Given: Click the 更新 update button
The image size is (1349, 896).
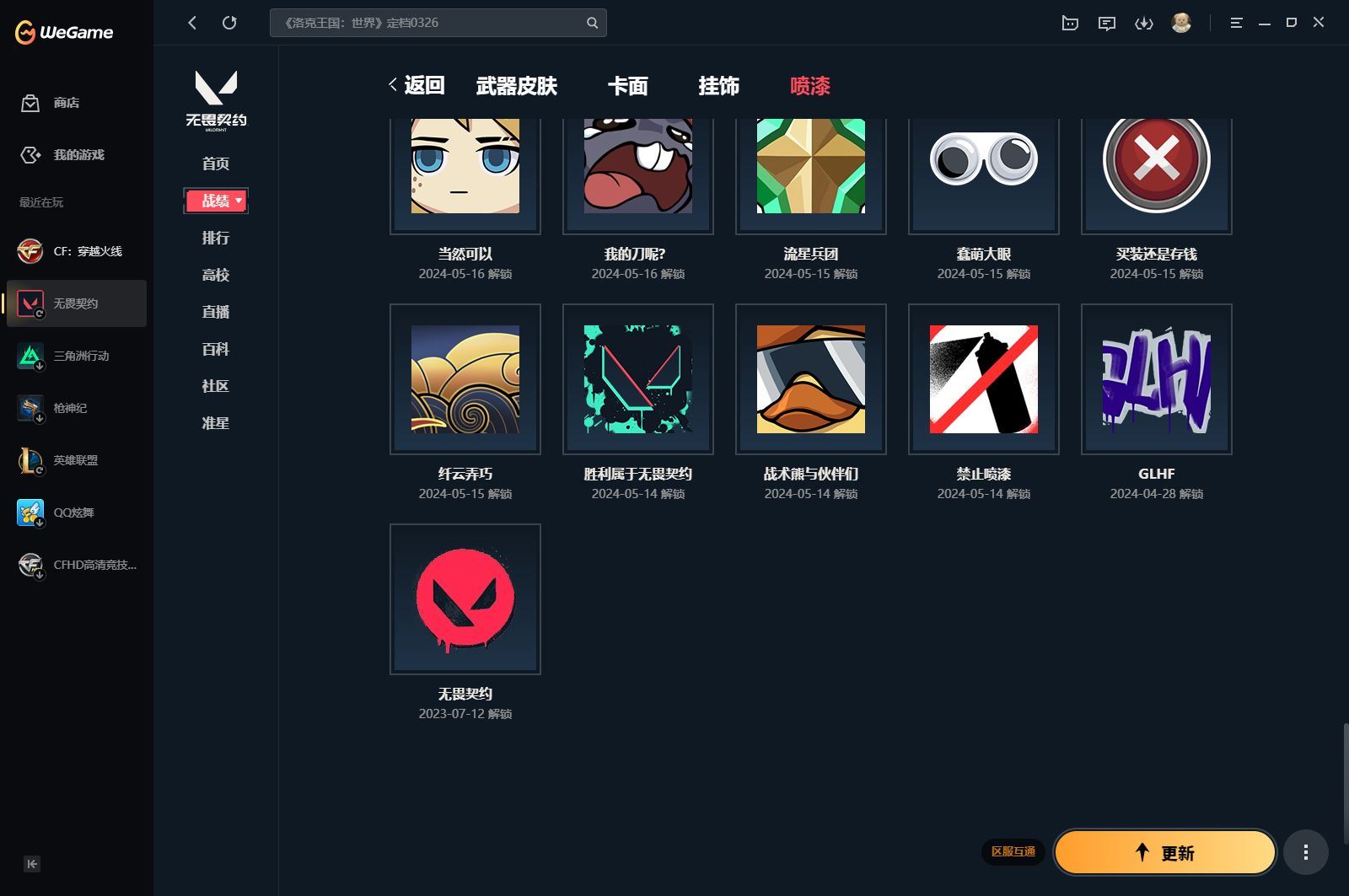Looking at the screenshot, I should (1164, 852).
